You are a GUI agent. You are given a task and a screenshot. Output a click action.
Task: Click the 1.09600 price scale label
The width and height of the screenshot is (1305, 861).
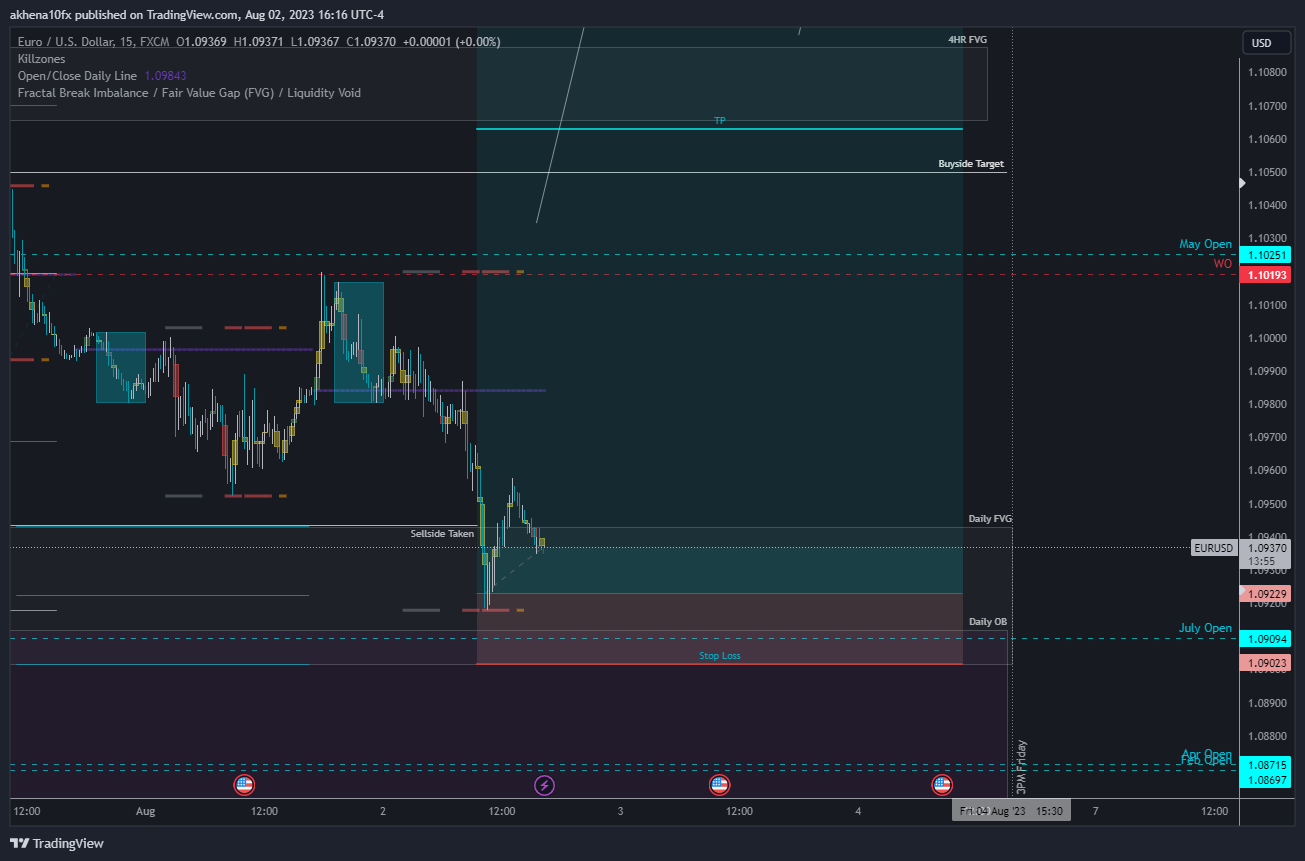[x=1265, y=470]
